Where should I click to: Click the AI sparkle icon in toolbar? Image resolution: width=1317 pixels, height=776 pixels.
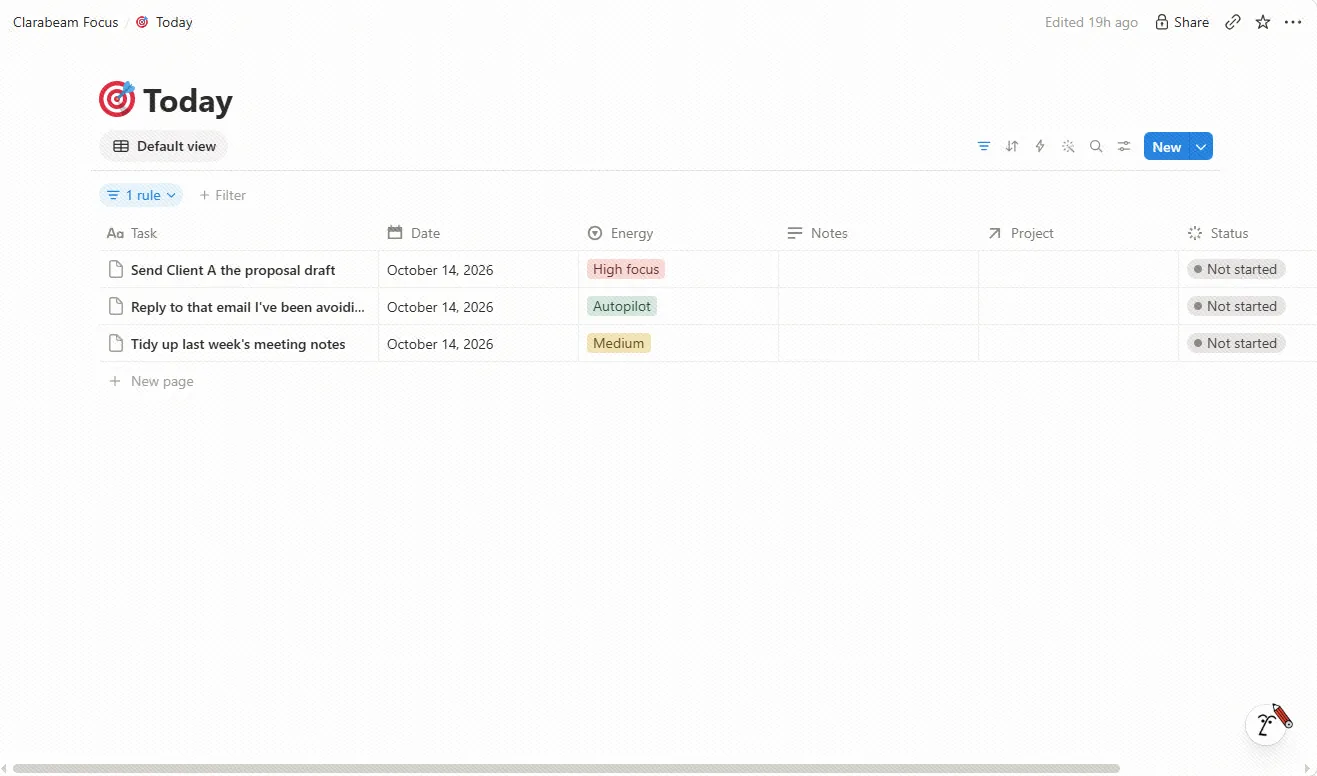tap(1068, 147)
